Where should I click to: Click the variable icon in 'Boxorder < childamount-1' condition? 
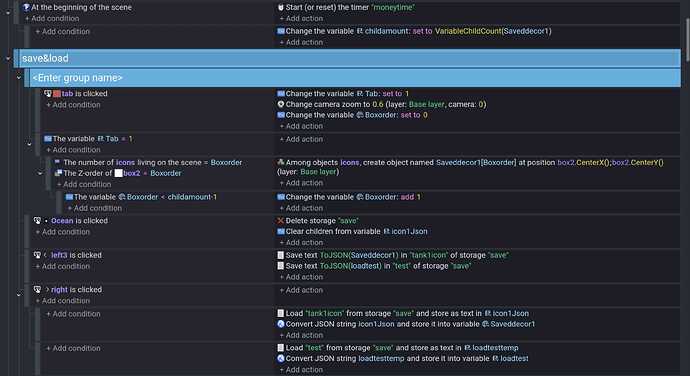coord(69,197)
